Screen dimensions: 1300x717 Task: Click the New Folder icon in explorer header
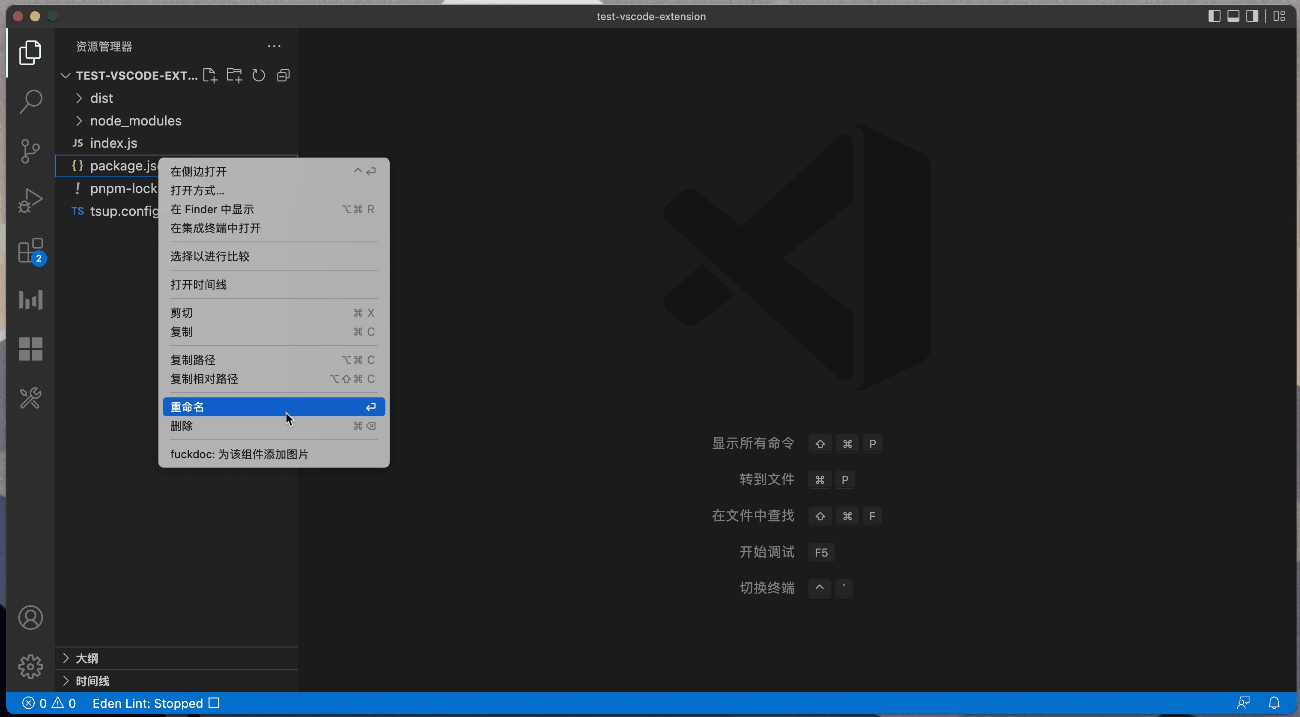tap(234, 75)
